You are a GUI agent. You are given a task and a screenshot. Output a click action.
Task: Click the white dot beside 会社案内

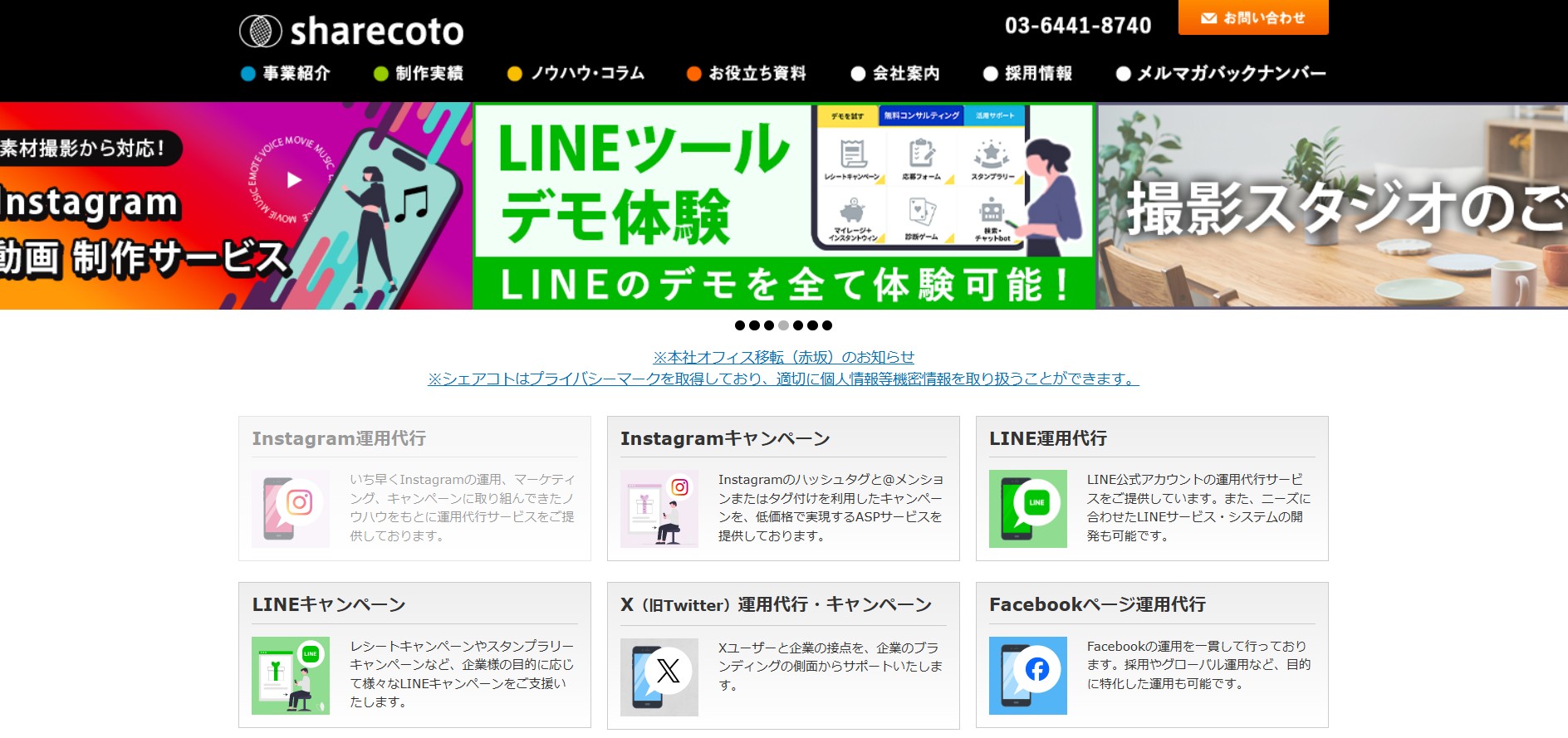click(858, 74)
